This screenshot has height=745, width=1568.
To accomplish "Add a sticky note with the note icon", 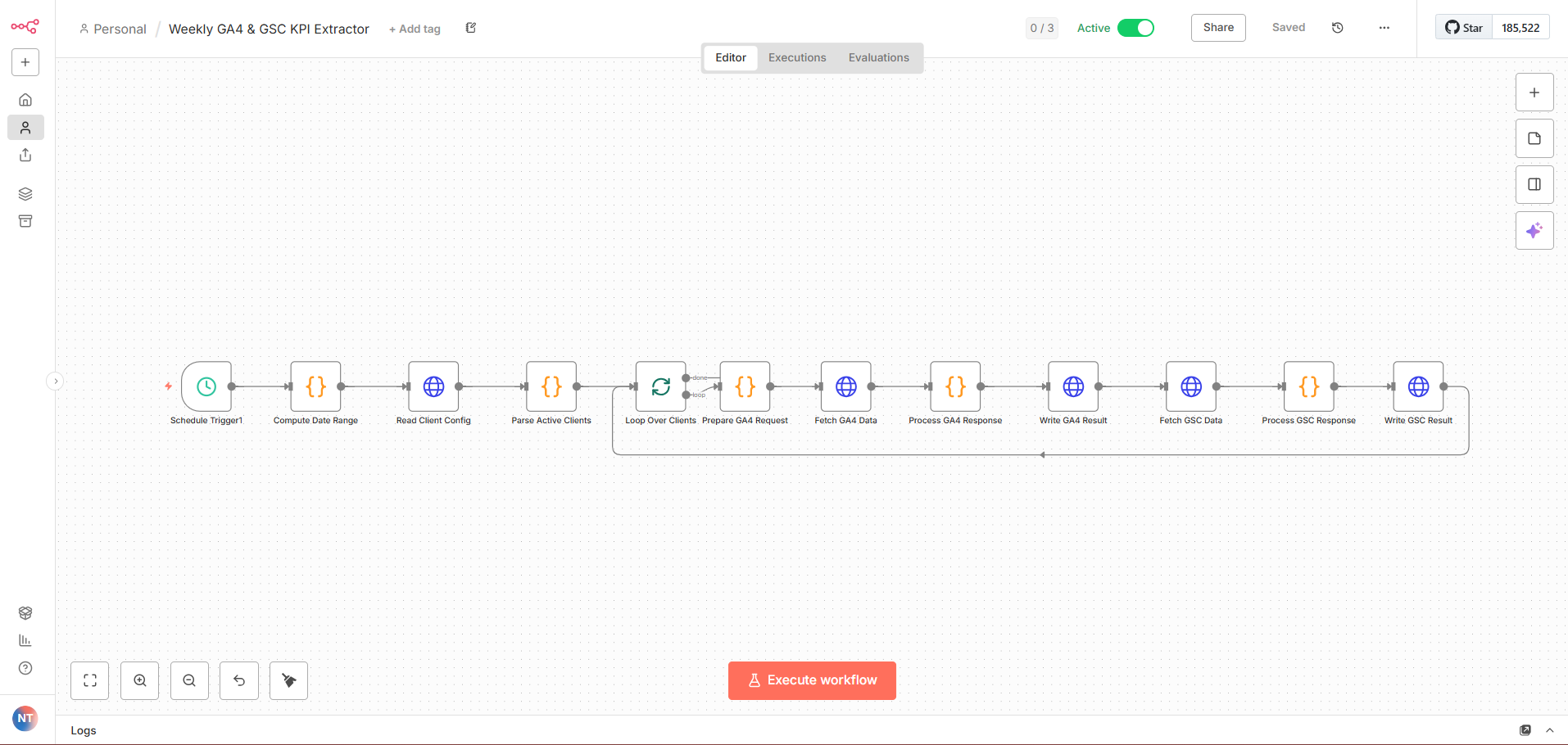I will [x=1534, y=138].
